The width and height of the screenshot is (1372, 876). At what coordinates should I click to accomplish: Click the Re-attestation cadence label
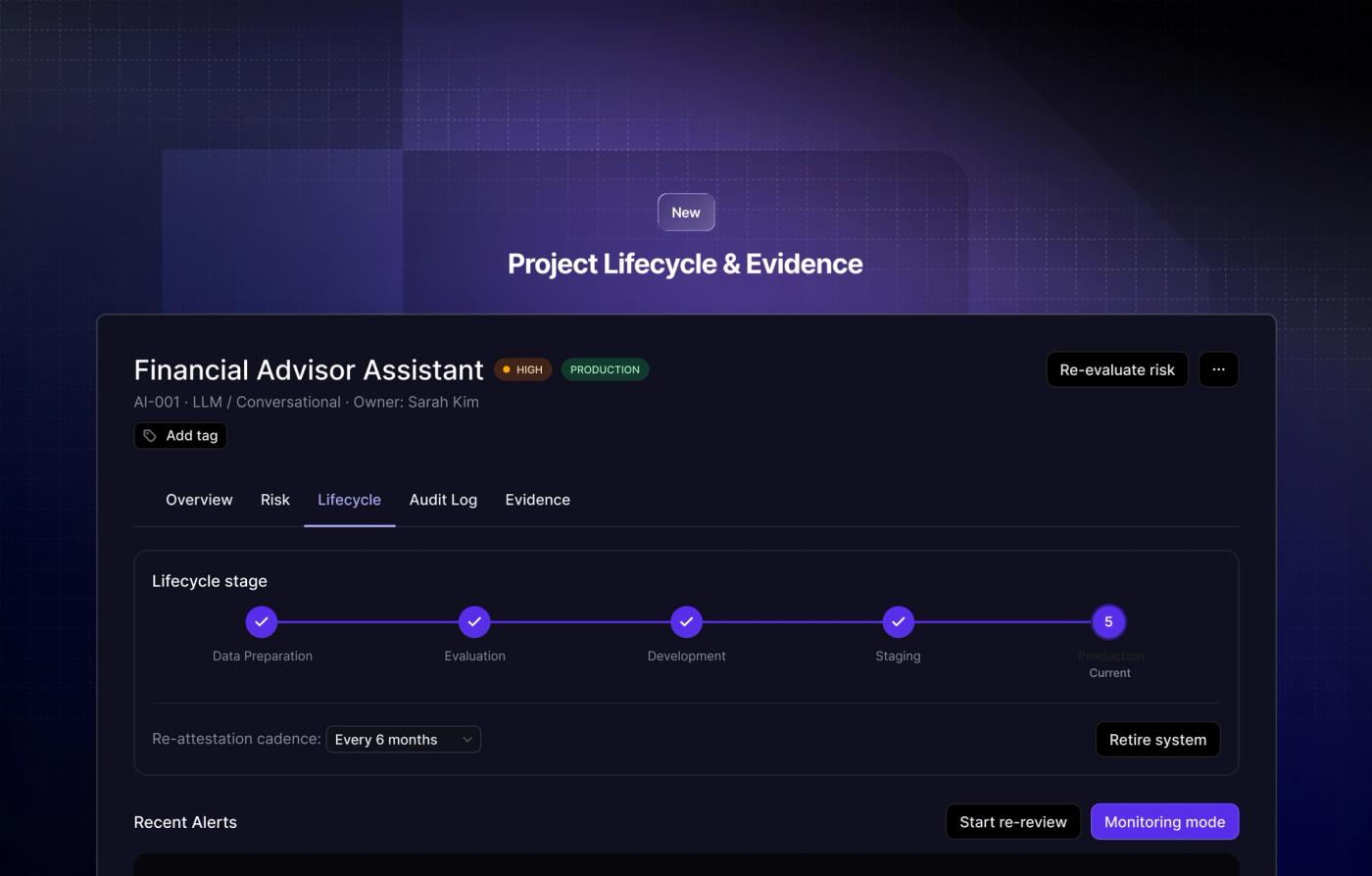tap(236, 739)
